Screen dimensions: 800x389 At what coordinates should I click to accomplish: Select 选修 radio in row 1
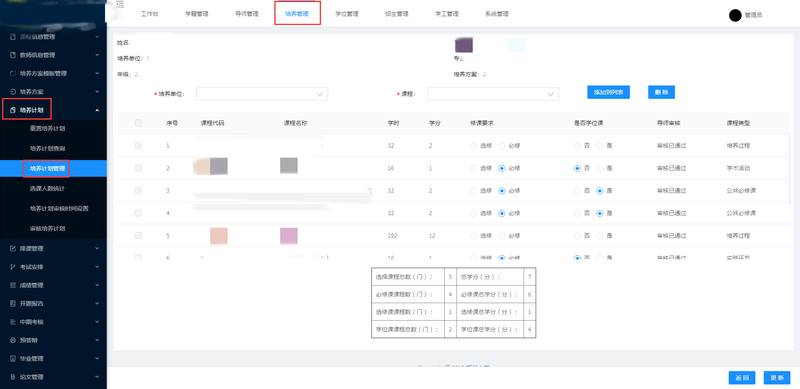473,146
